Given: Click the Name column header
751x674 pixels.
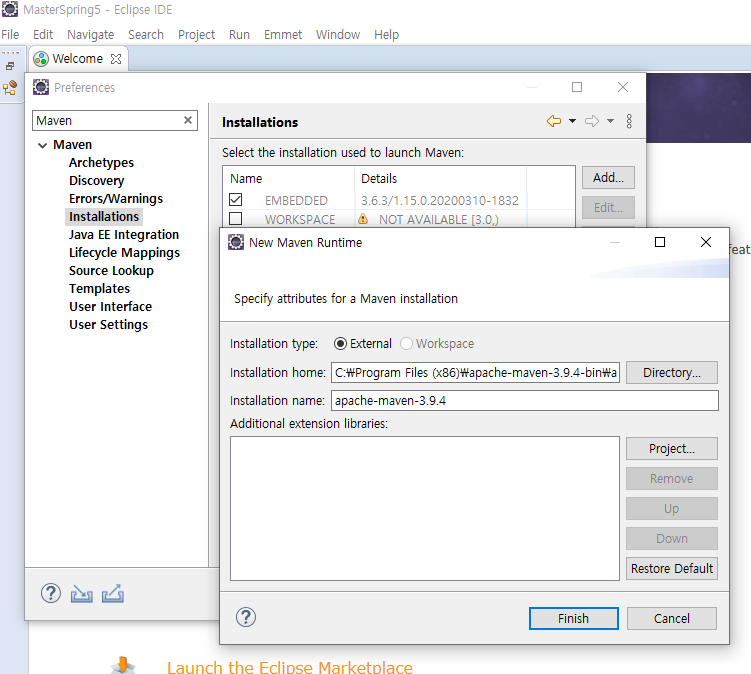Looking at the screenshot, I should point(289,179).
